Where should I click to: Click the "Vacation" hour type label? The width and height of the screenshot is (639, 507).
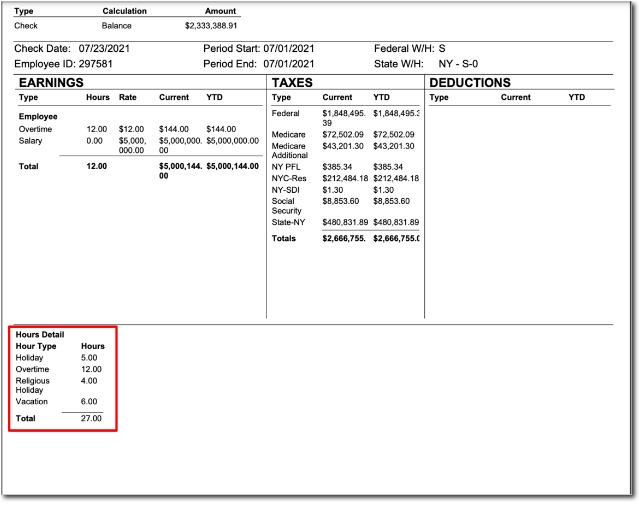tap(31, 402)
